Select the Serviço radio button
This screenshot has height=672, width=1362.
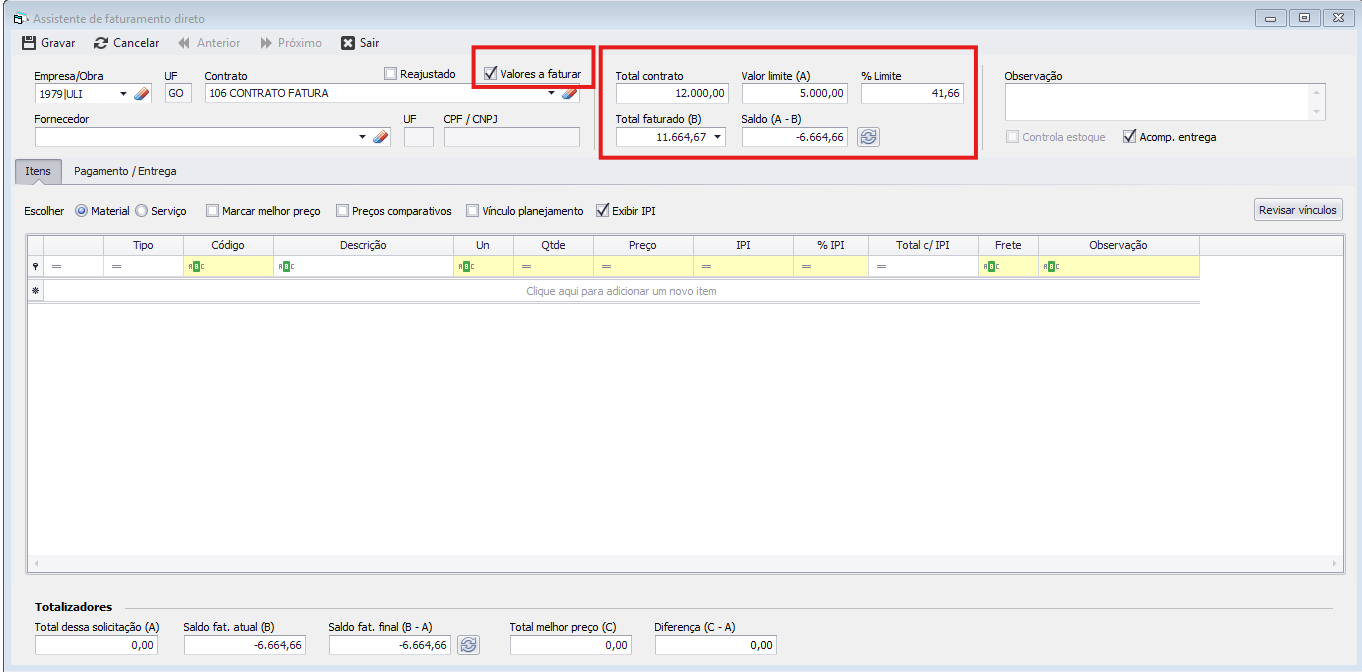click(141, 211)
